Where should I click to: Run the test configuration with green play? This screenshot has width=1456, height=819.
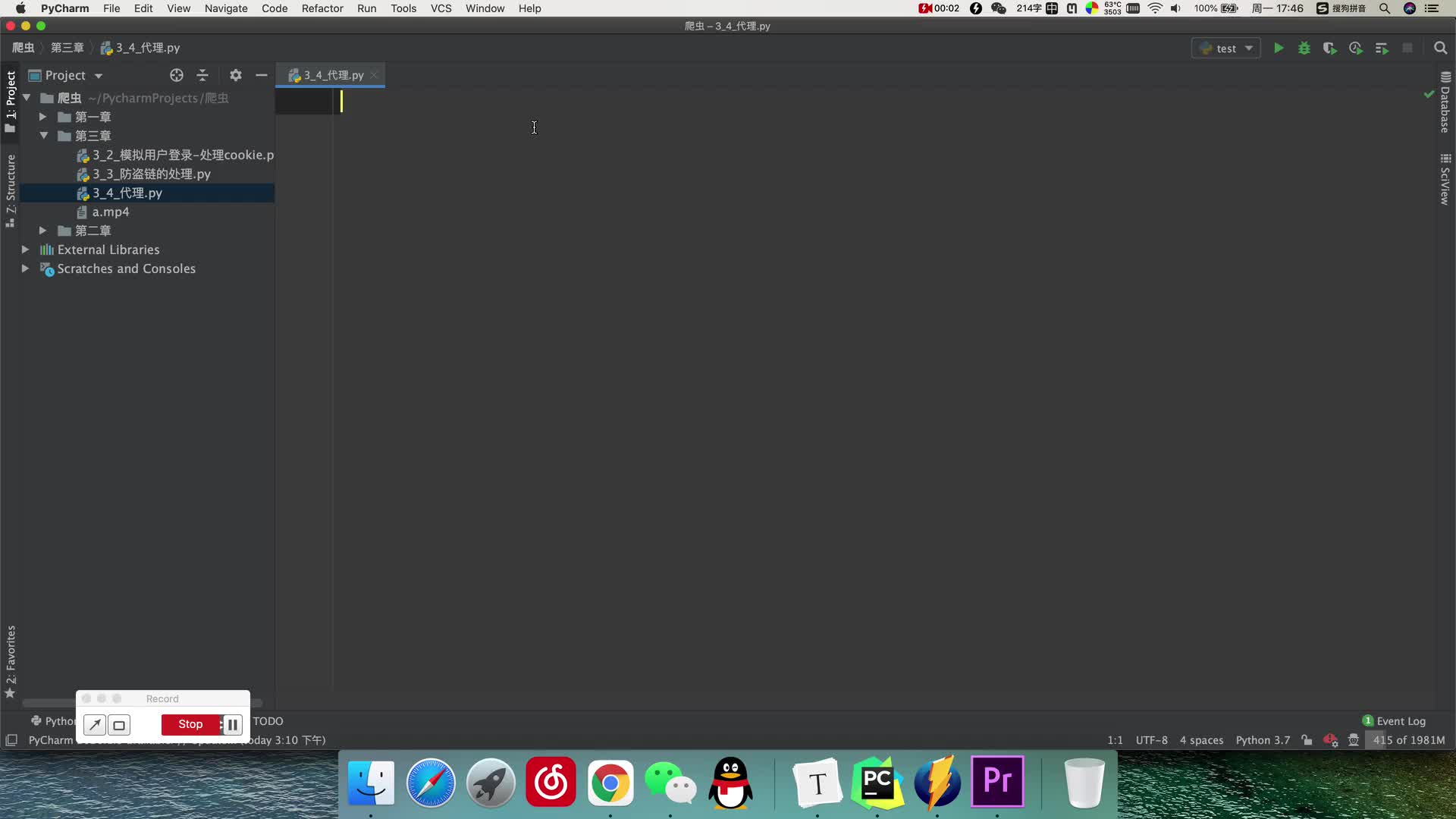[x=1279, y=49]
